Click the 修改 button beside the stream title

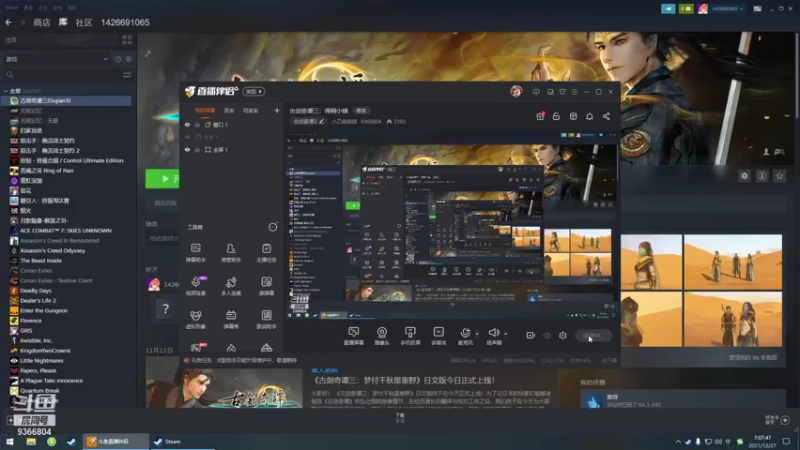(361, 111)
